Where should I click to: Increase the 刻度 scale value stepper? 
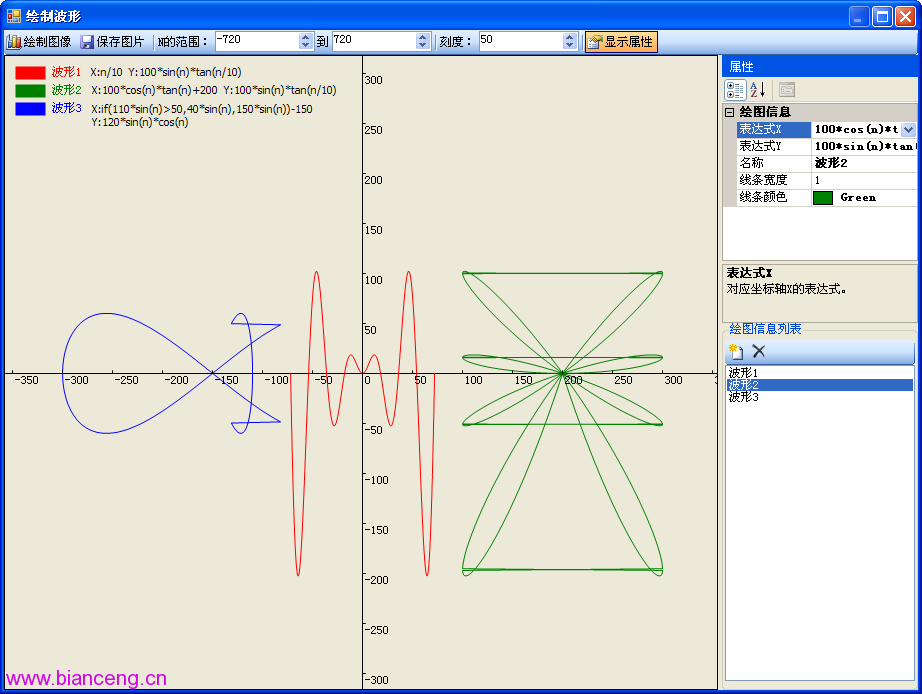coord(569,37)
